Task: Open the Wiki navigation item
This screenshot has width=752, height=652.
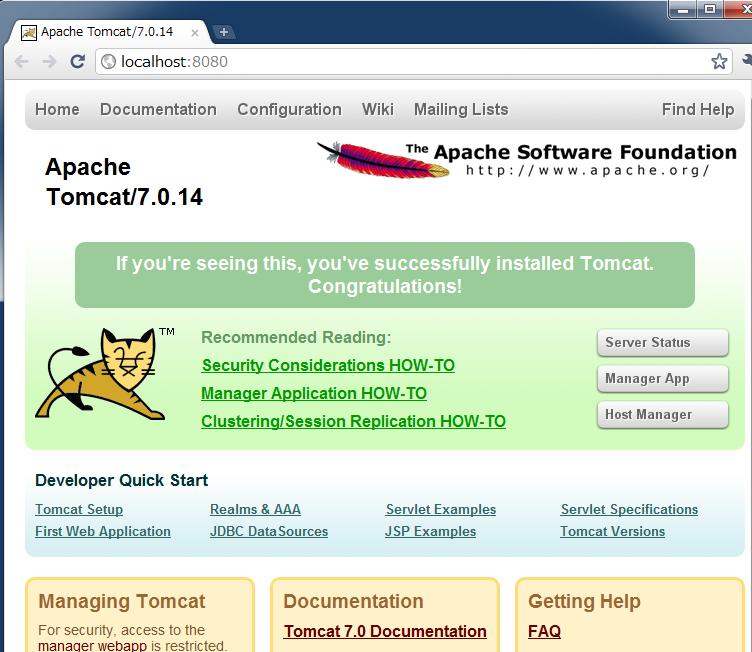Action: tap(378, 109)
